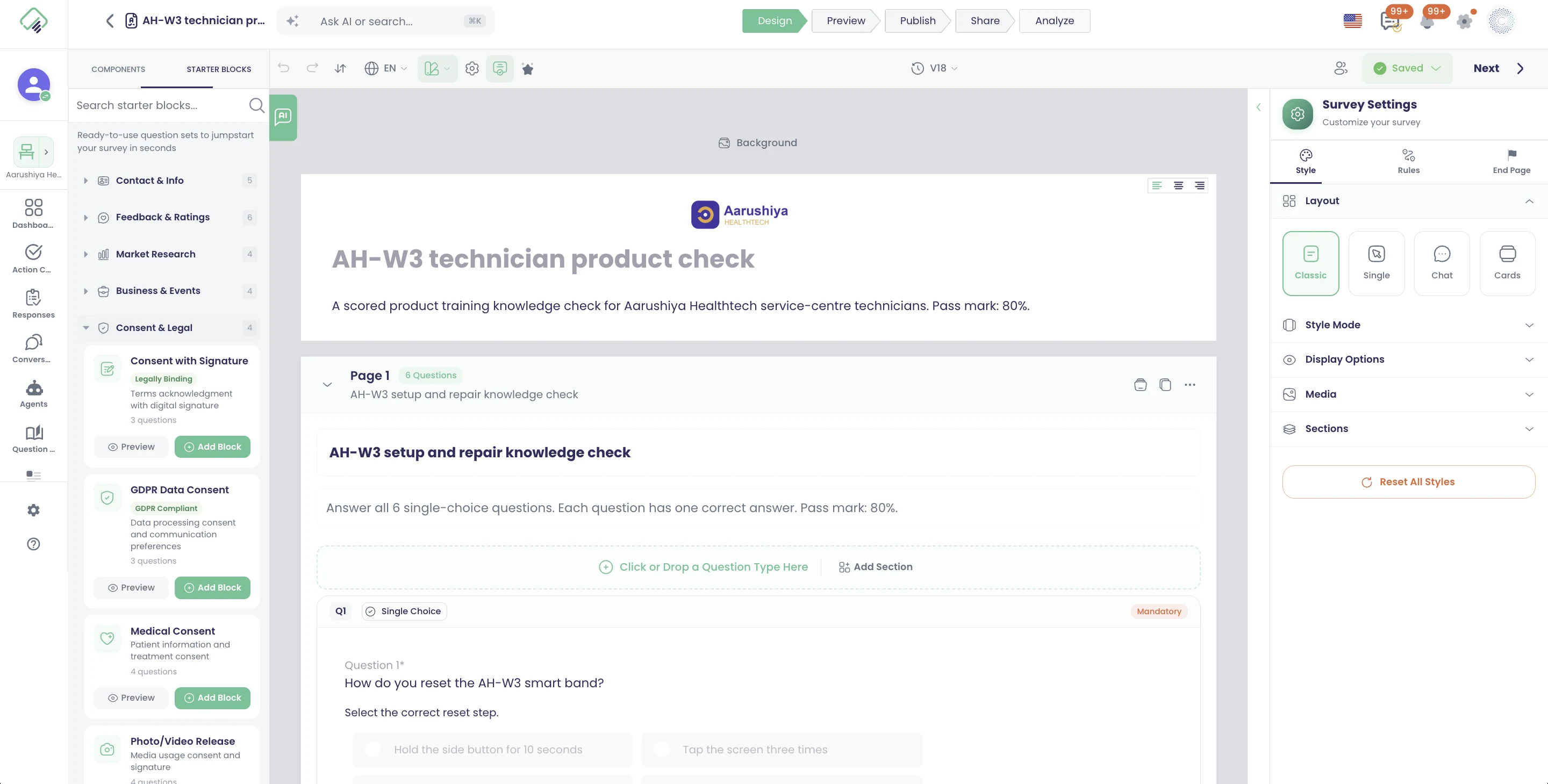The image size is (1548, 784).
Task: Click the redo arrow icon
Action: tap(312, 68)
